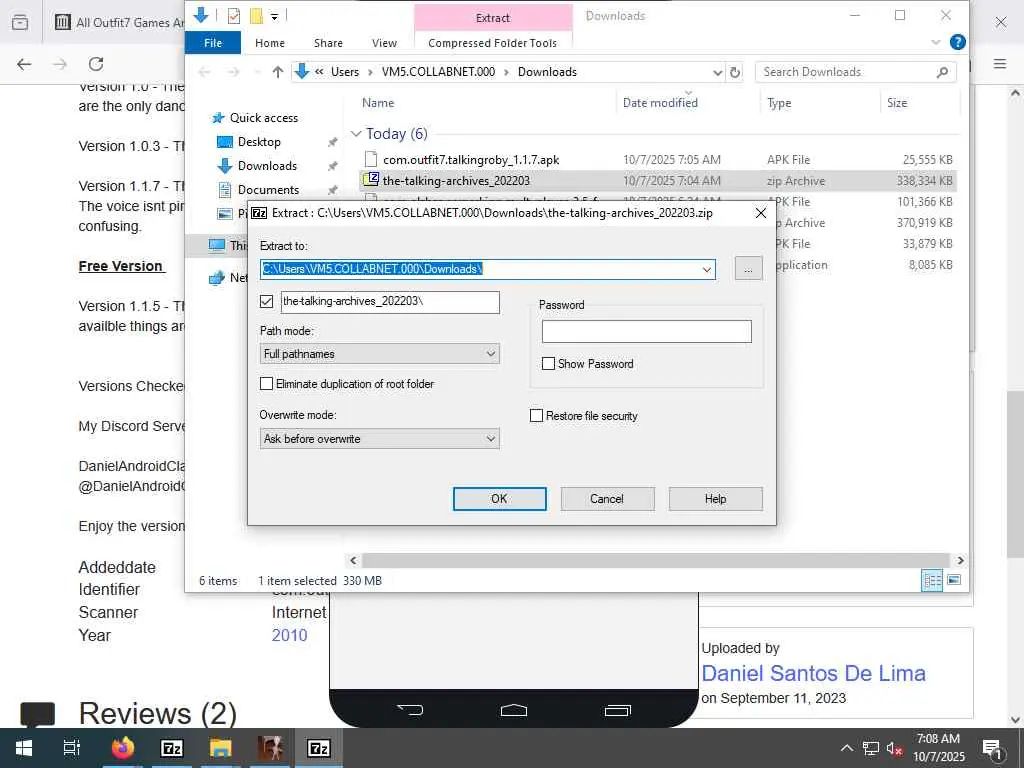Open Desktop in navigation pane

[x=259, y=142]
